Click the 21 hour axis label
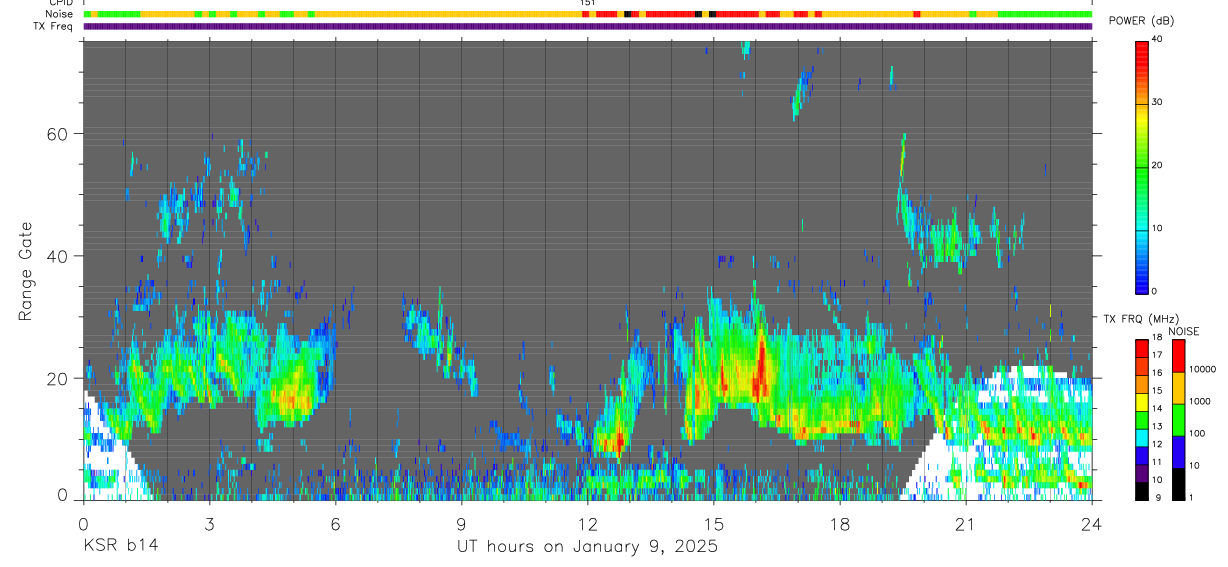1228x567 pixels. tap(965, 523)
